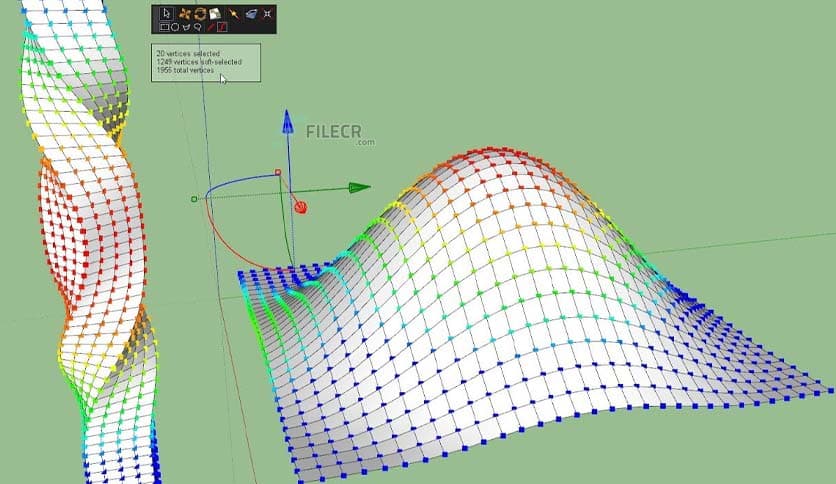Choose polygon selection mode icon
This screenshot has width=836, height=484.
click(x=186, y=27)
